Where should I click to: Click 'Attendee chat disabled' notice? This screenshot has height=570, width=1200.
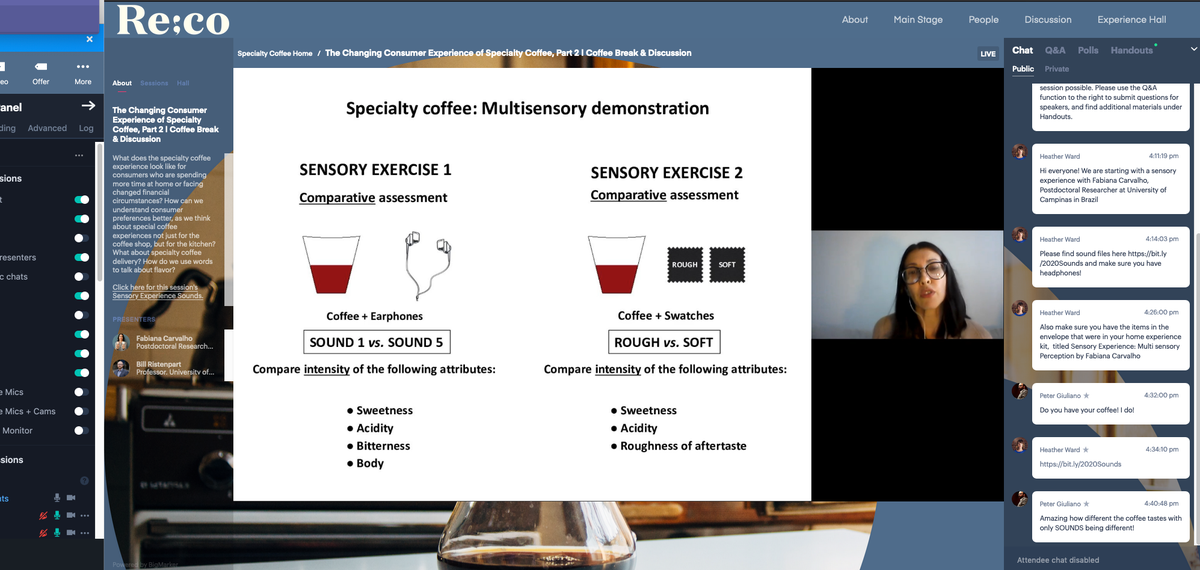tap(1058, 560)
